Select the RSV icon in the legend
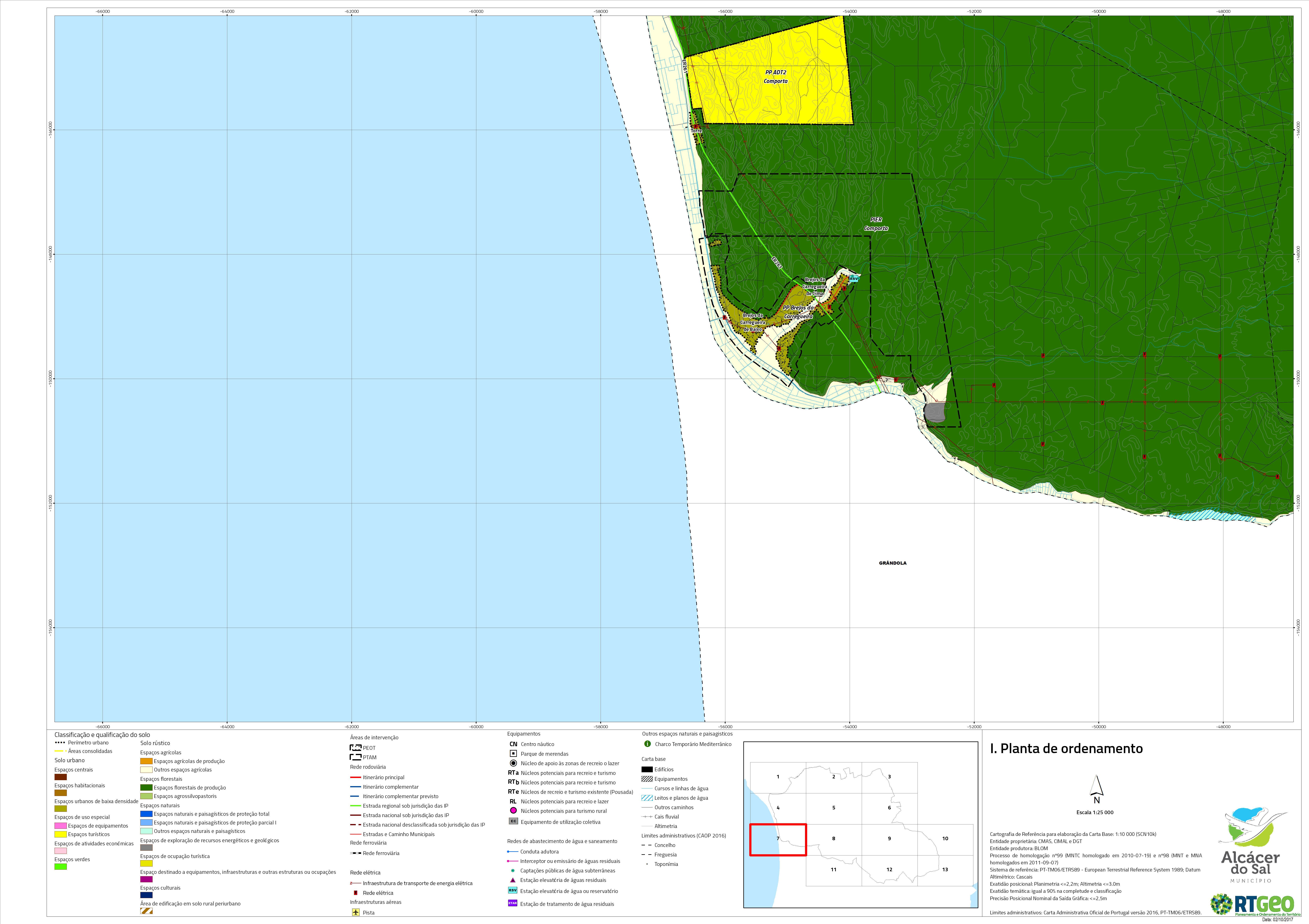Viewport: 1309px width, 924px height. (x=512, y=890)
